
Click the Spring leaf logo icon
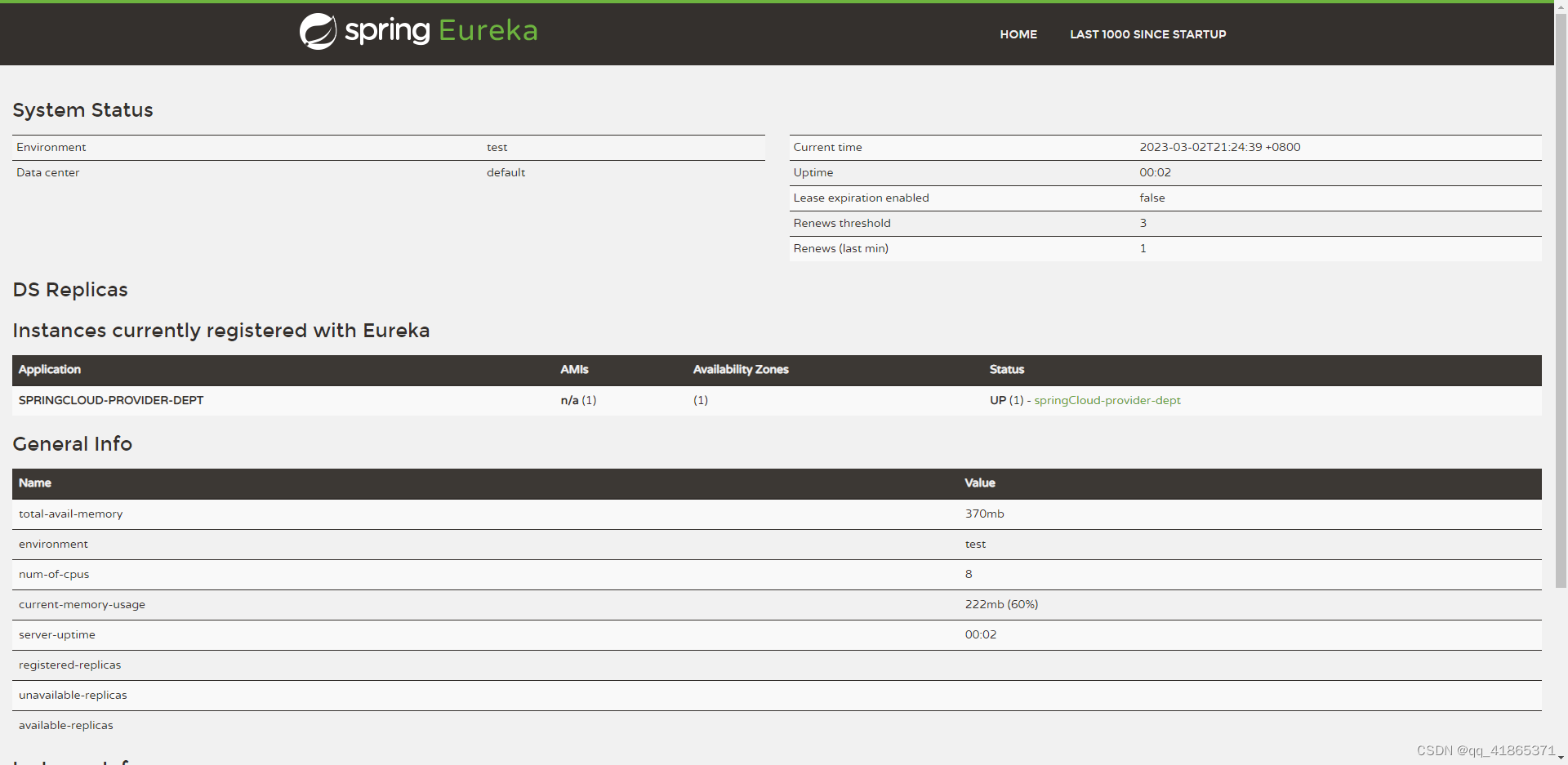(318, 32)
